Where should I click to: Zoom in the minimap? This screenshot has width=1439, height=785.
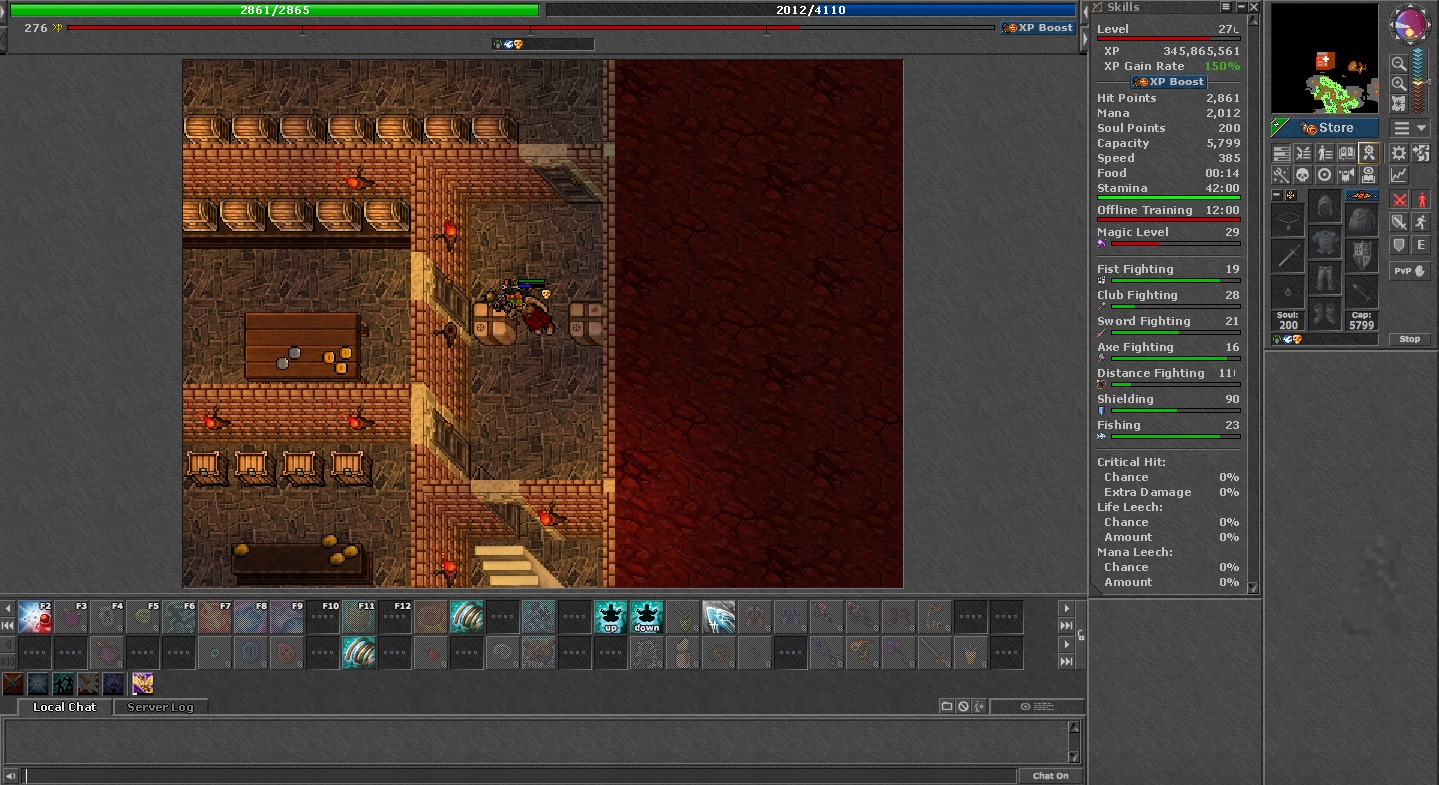1399,83
